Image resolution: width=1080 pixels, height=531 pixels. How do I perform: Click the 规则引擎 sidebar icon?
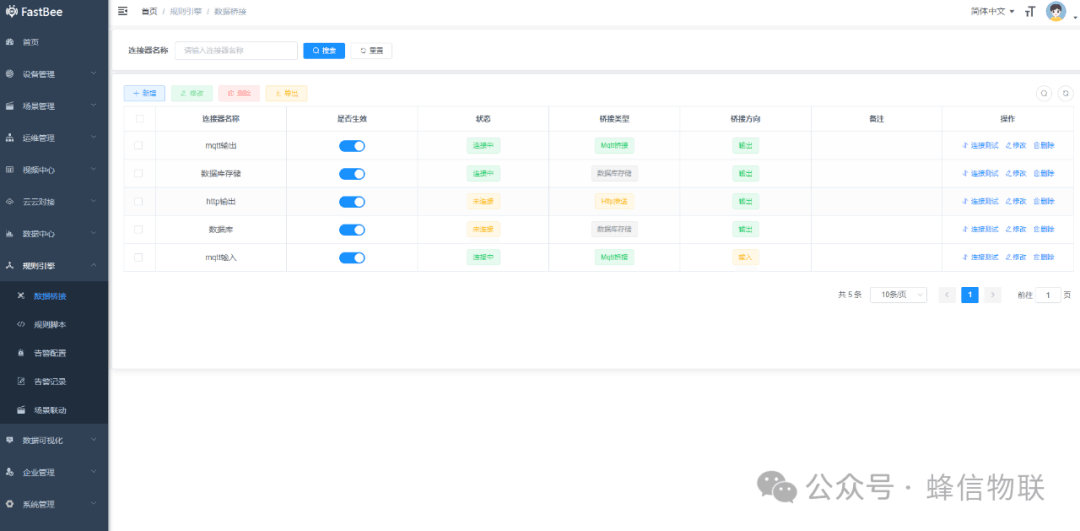pyautogui.click(x=10, y=265)
